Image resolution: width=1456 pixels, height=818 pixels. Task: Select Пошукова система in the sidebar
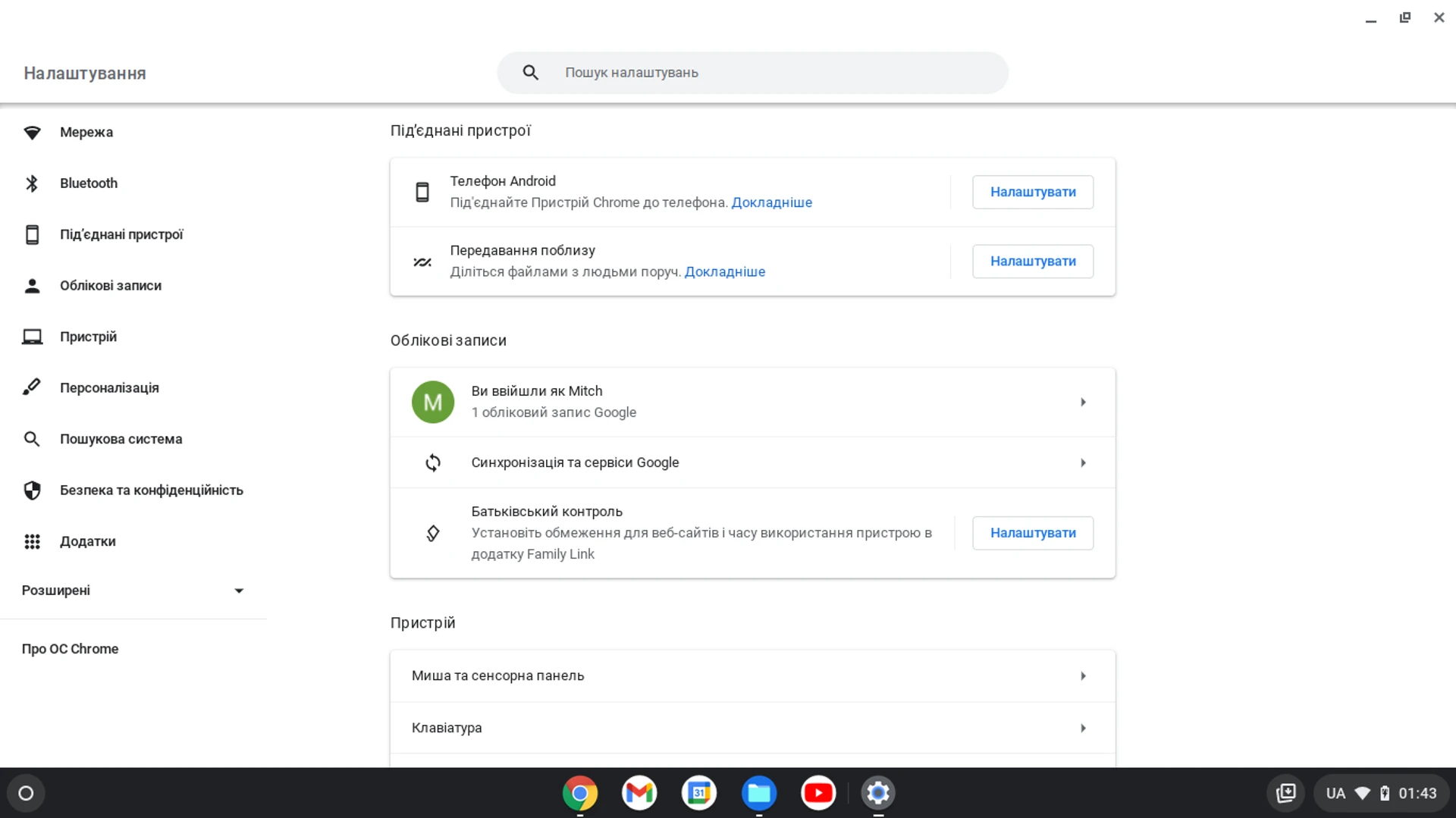click(x=121, y=438)
